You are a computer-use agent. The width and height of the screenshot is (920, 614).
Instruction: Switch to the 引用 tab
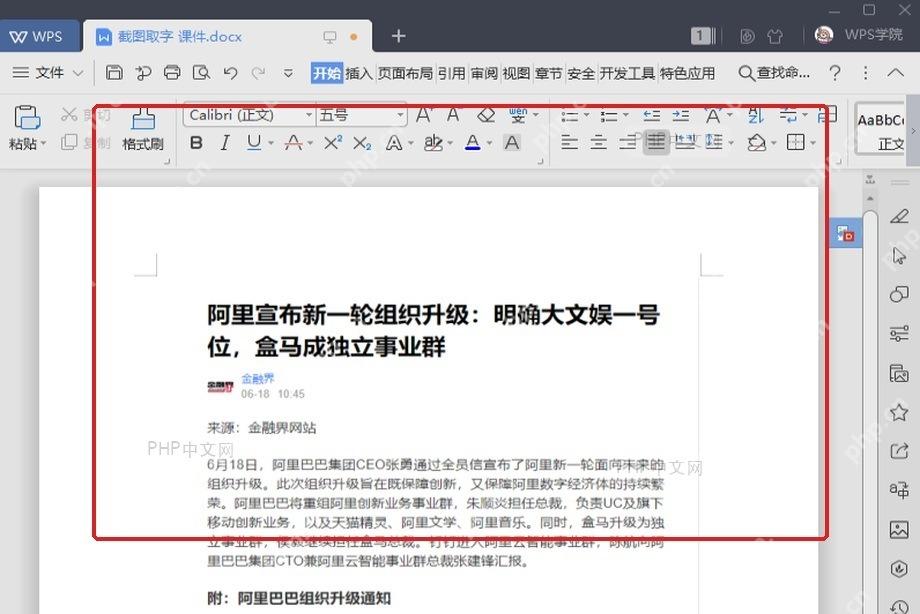point(451,73)
